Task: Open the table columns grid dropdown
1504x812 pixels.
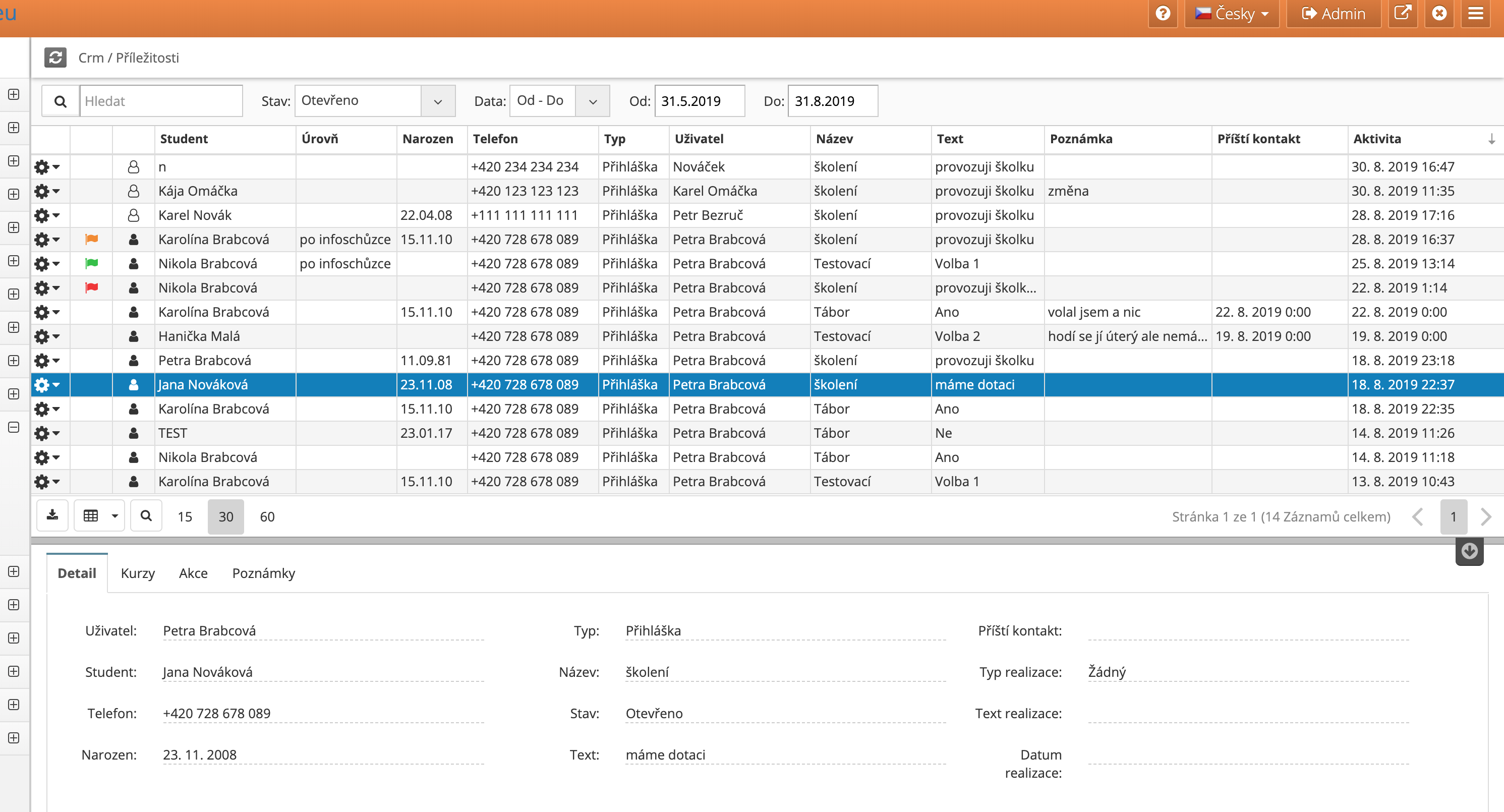Action: 99,515
